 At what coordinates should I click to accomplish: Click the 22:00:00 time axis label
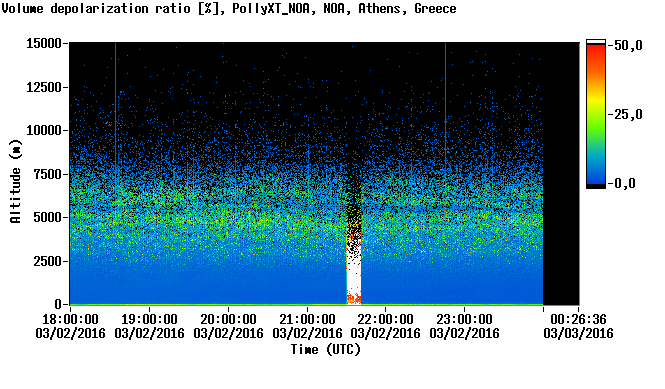click(x=385, y=319)
